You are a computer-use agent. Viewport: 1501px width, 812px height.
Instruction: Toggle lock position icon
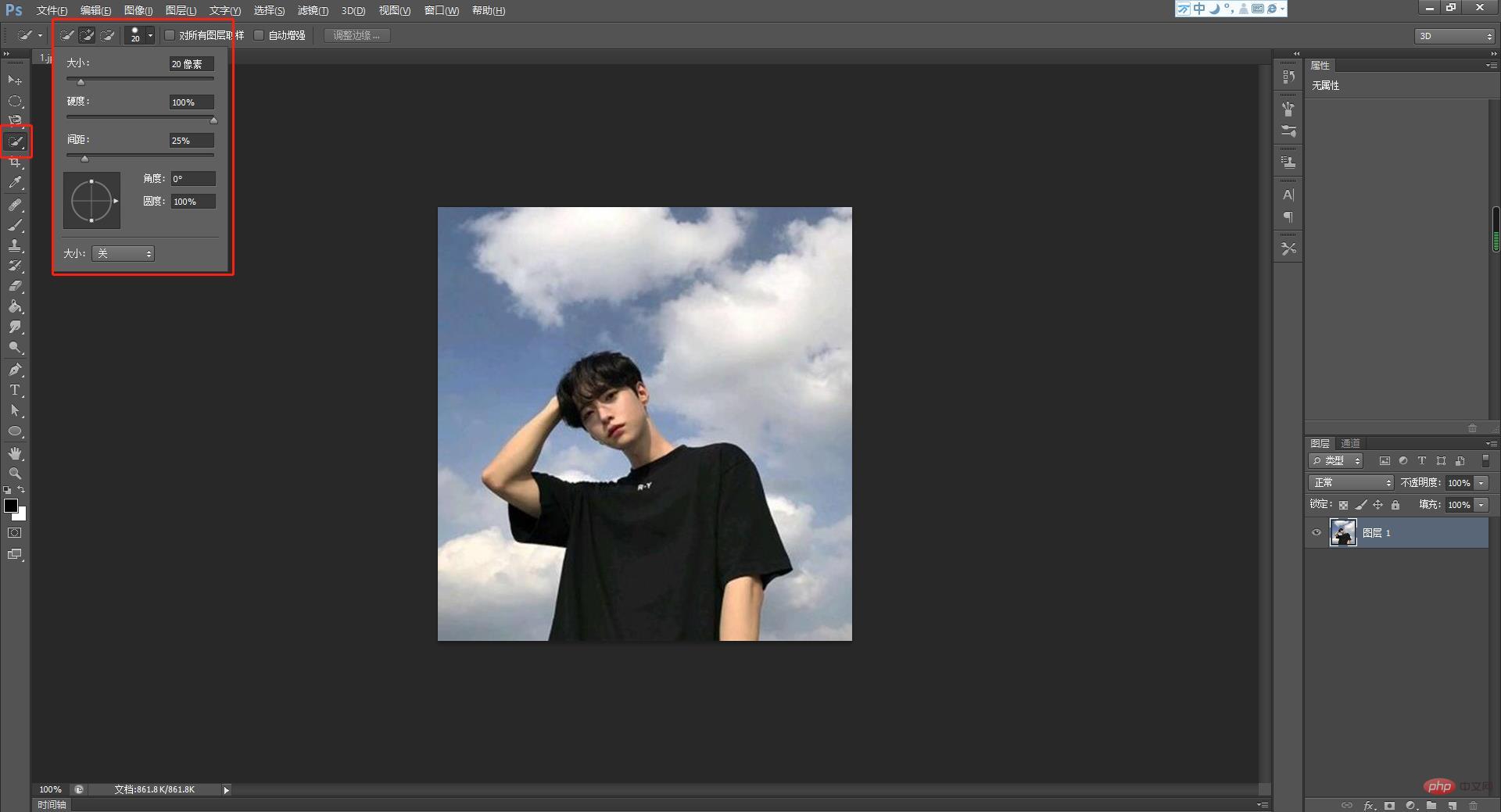coord(1378,505)
